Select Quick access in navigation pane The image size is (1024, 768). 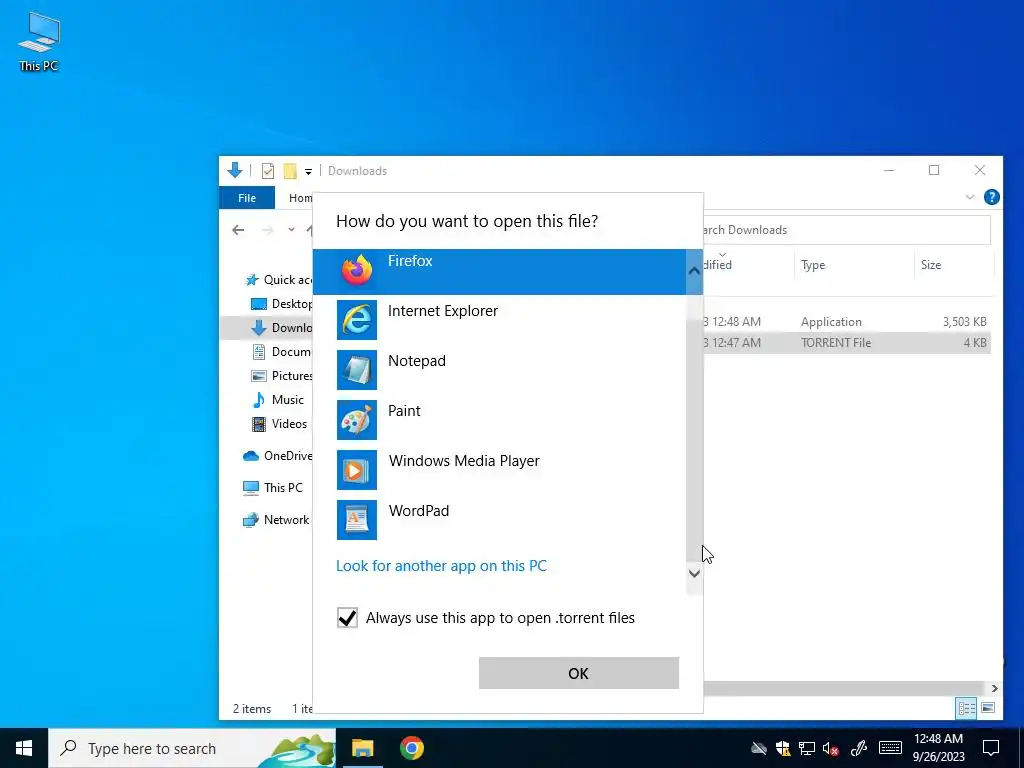[x=279, y=280]
